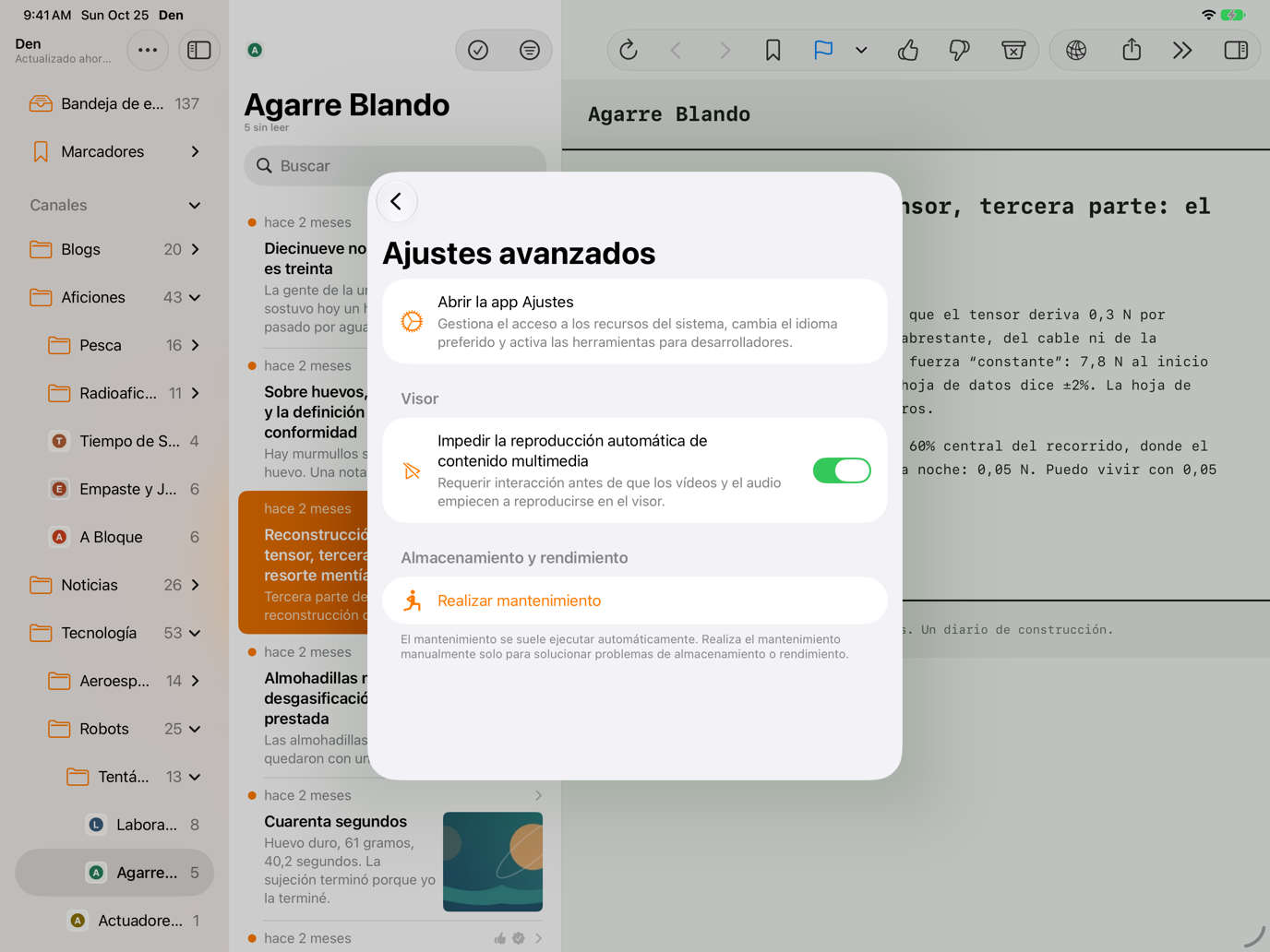Screen dimensions: 1270x952
Task: Reload the article with refresh icon
Action: (x=629, y=50)
